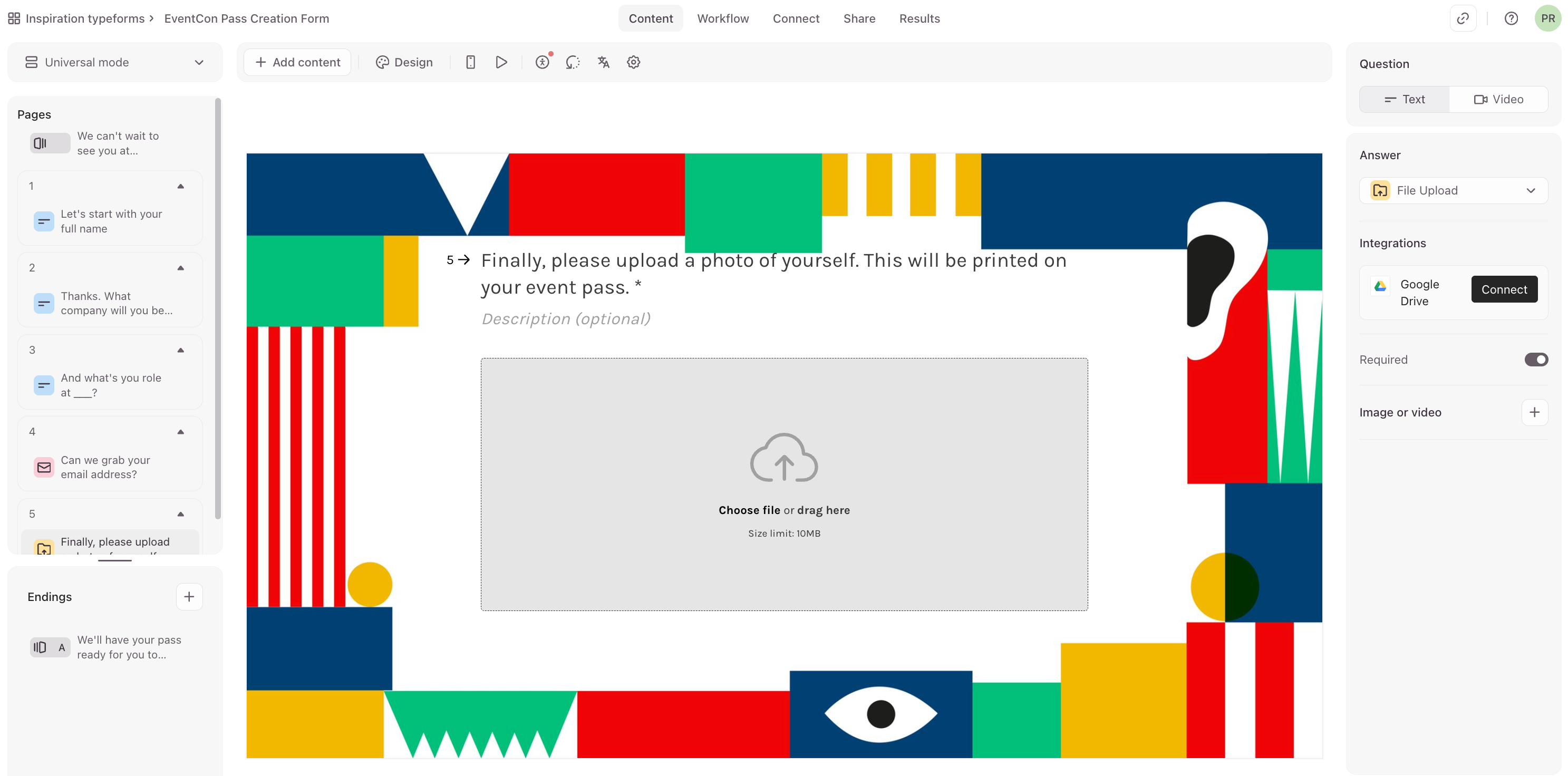The width and height of the screenshot is (1568, 776).
Task: Toggle the Required switch off
Action: pos(1535,360)
